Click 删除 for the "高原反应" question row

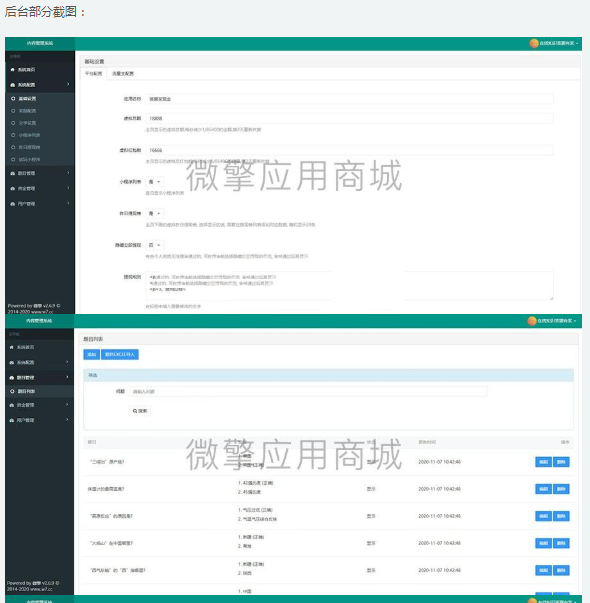(561, 516)
